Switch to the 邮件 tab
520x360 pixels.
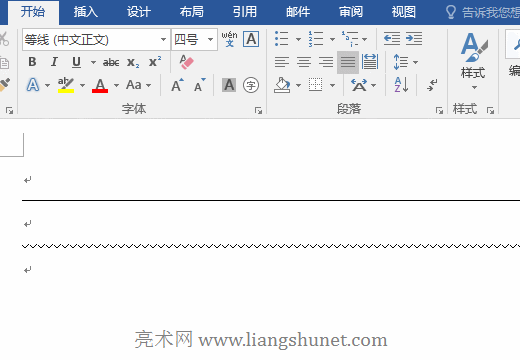[x=298, y=12]
